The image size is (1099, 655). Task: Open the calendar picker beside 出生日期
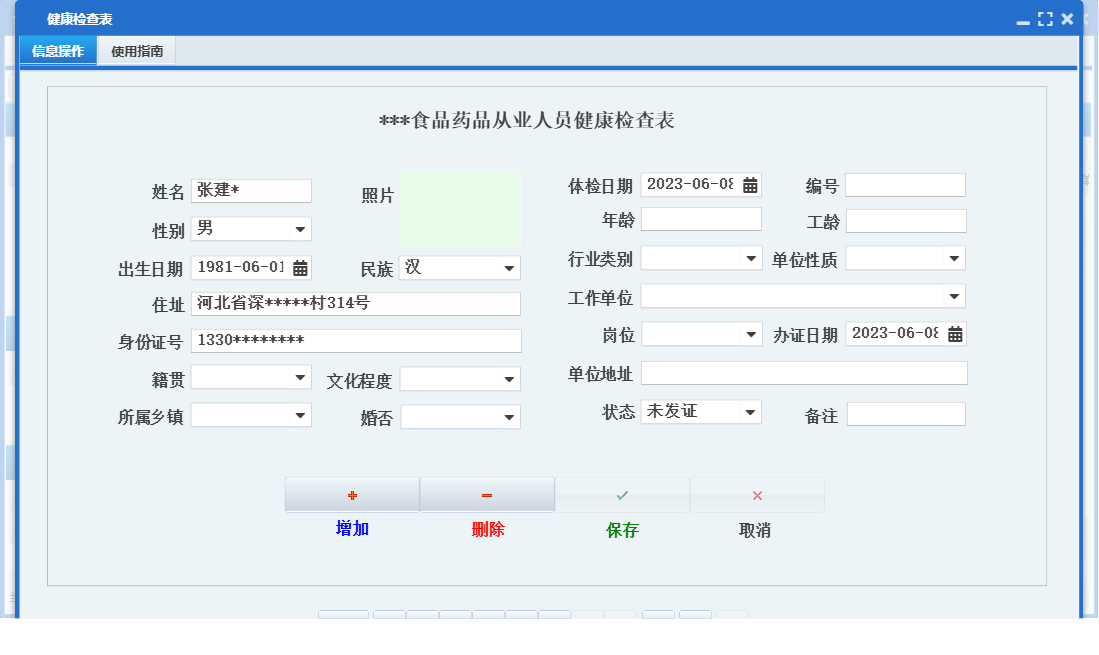301,268
